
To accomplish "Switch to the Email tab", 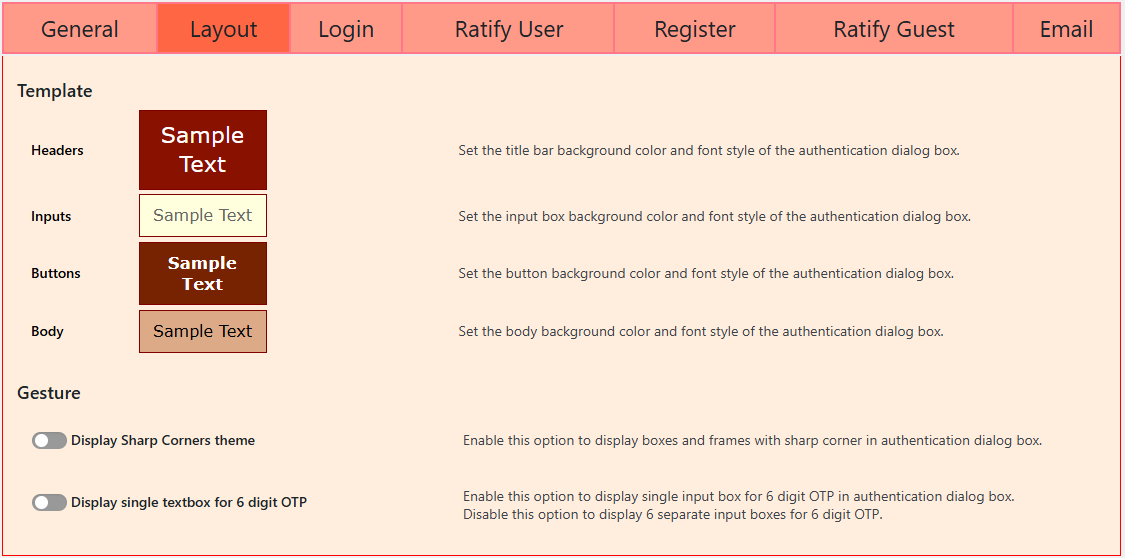I will [1066, 29].
